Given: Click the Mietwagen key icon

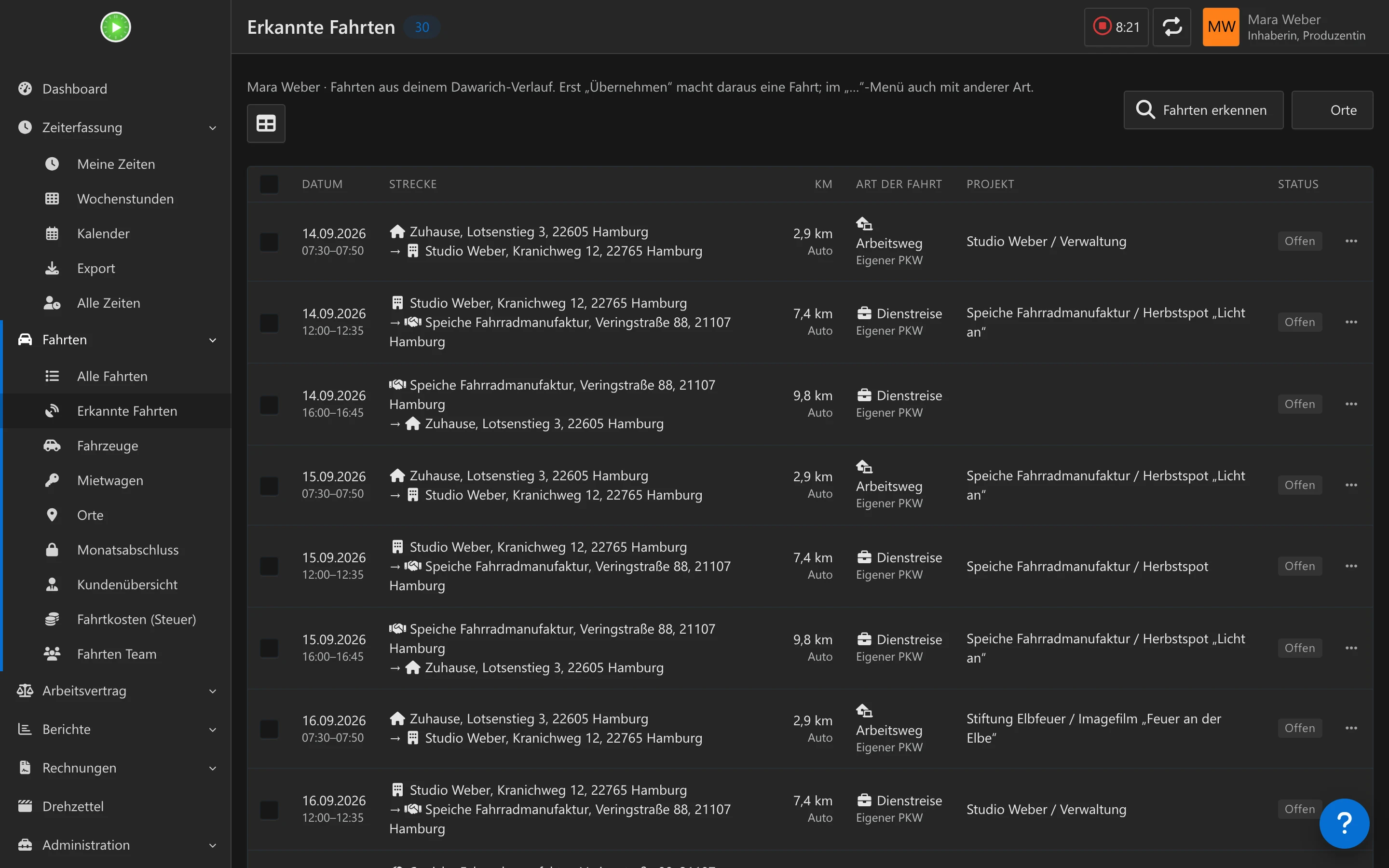Looking at the screenshot, I should 52,480.
